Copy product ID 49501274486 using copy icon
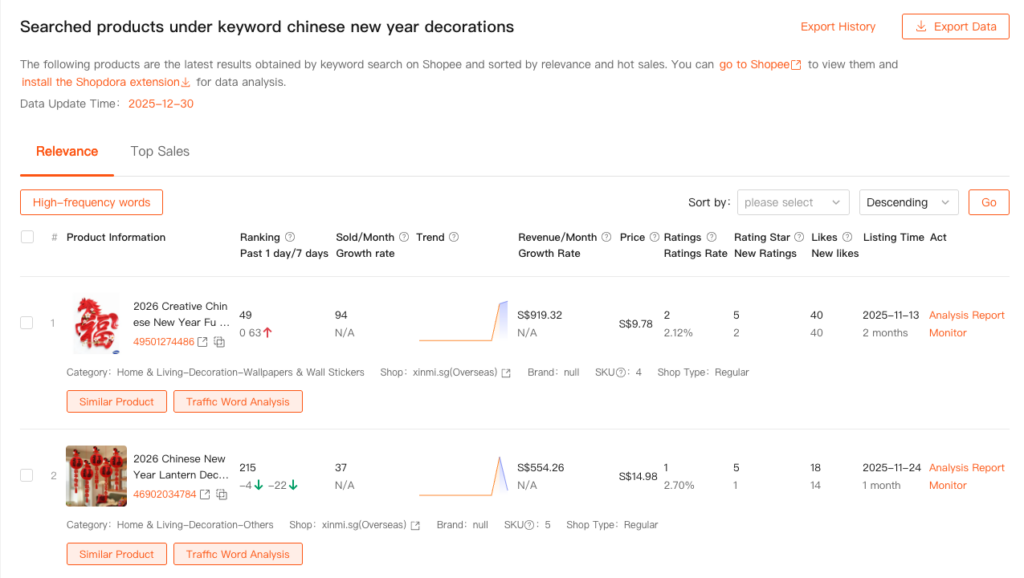1024x578 pixels. click(x=219, y=342)
